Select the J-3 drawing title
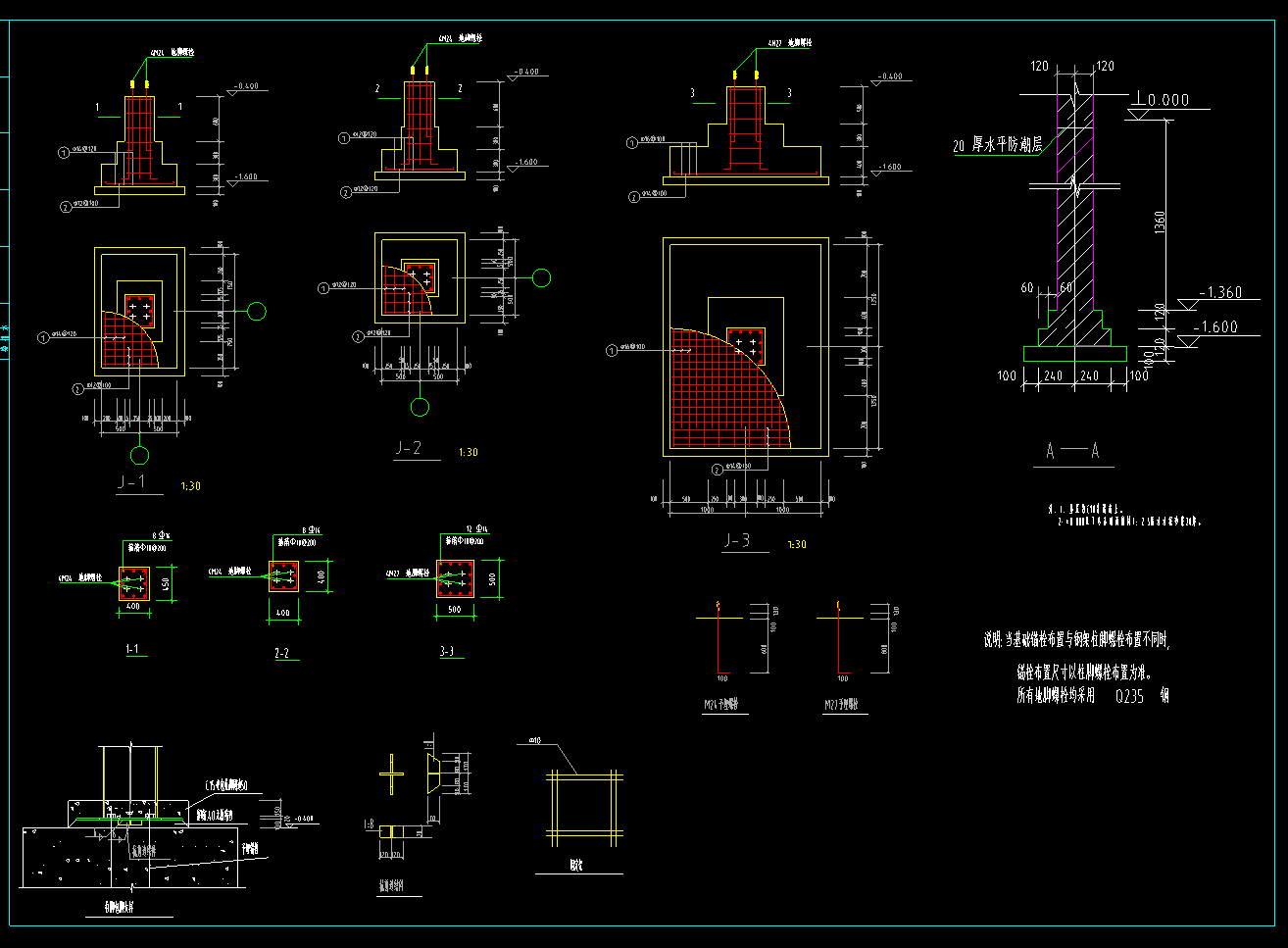The height and width of the screenshot is (948, 1288). 737,540
